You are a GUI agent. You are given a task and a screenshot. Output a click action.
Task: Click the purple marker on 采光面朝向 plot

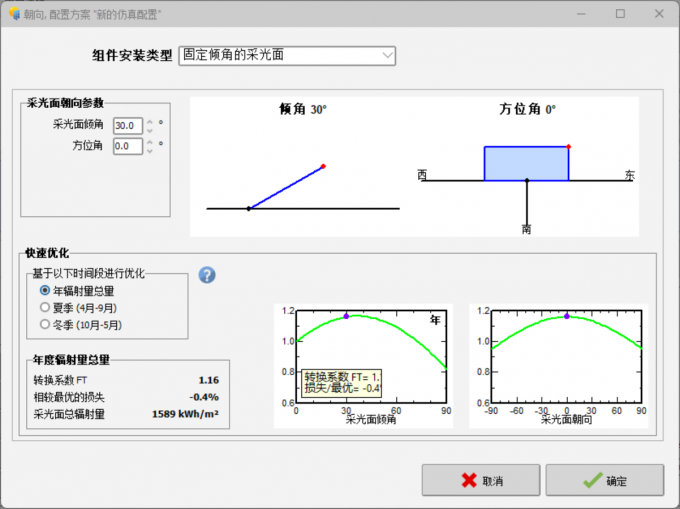click(x=567, y=316)
